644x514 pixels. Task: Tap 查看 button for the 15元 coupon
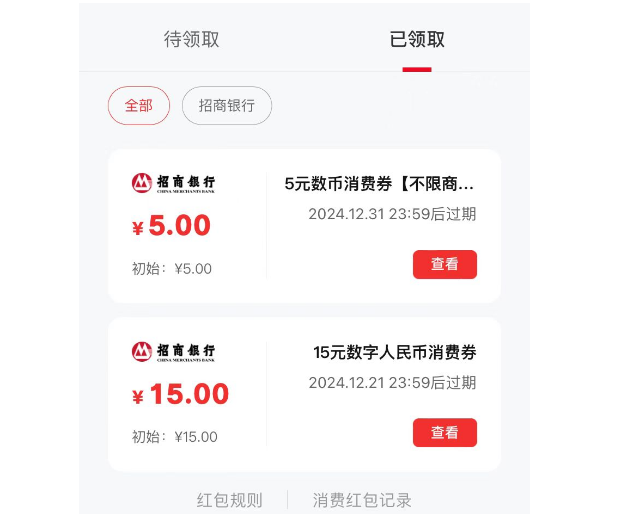click(445, 432)
